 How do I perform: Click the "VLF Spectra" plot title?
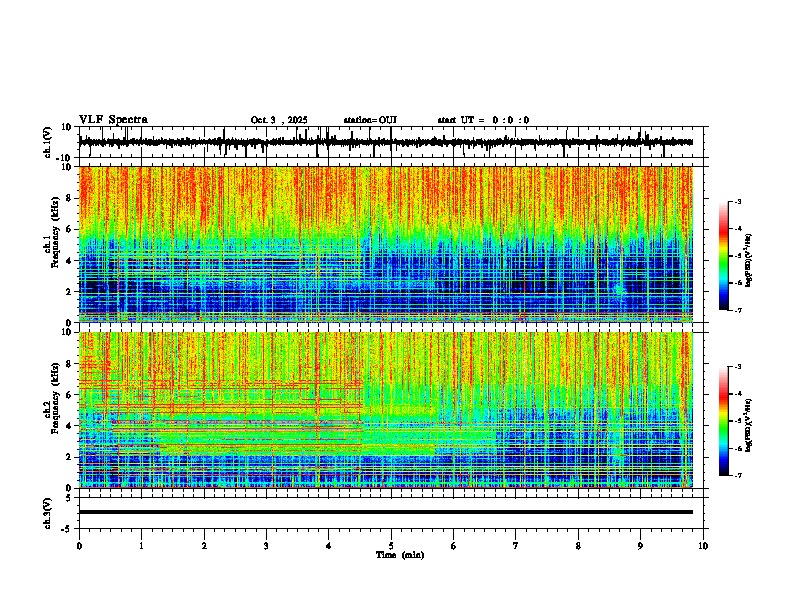pos(113,120)
